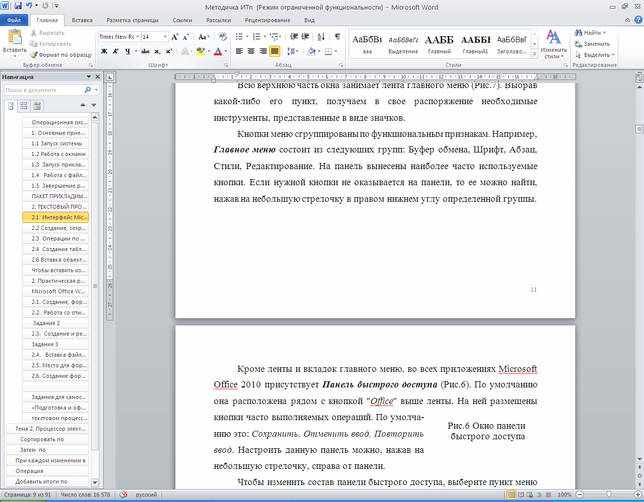
Task: Toggle bold Ж formatting
Action: [104, 52]
